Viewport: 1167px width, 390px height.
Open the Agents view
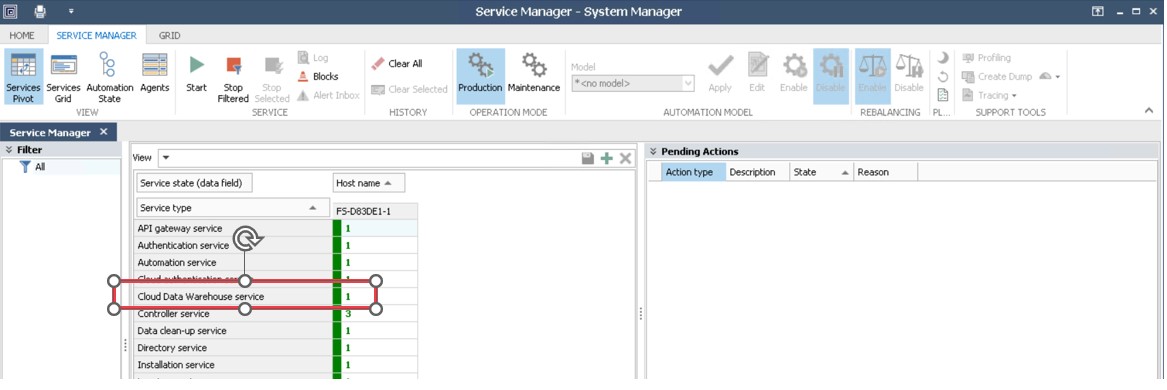click(x=155, y=73)
